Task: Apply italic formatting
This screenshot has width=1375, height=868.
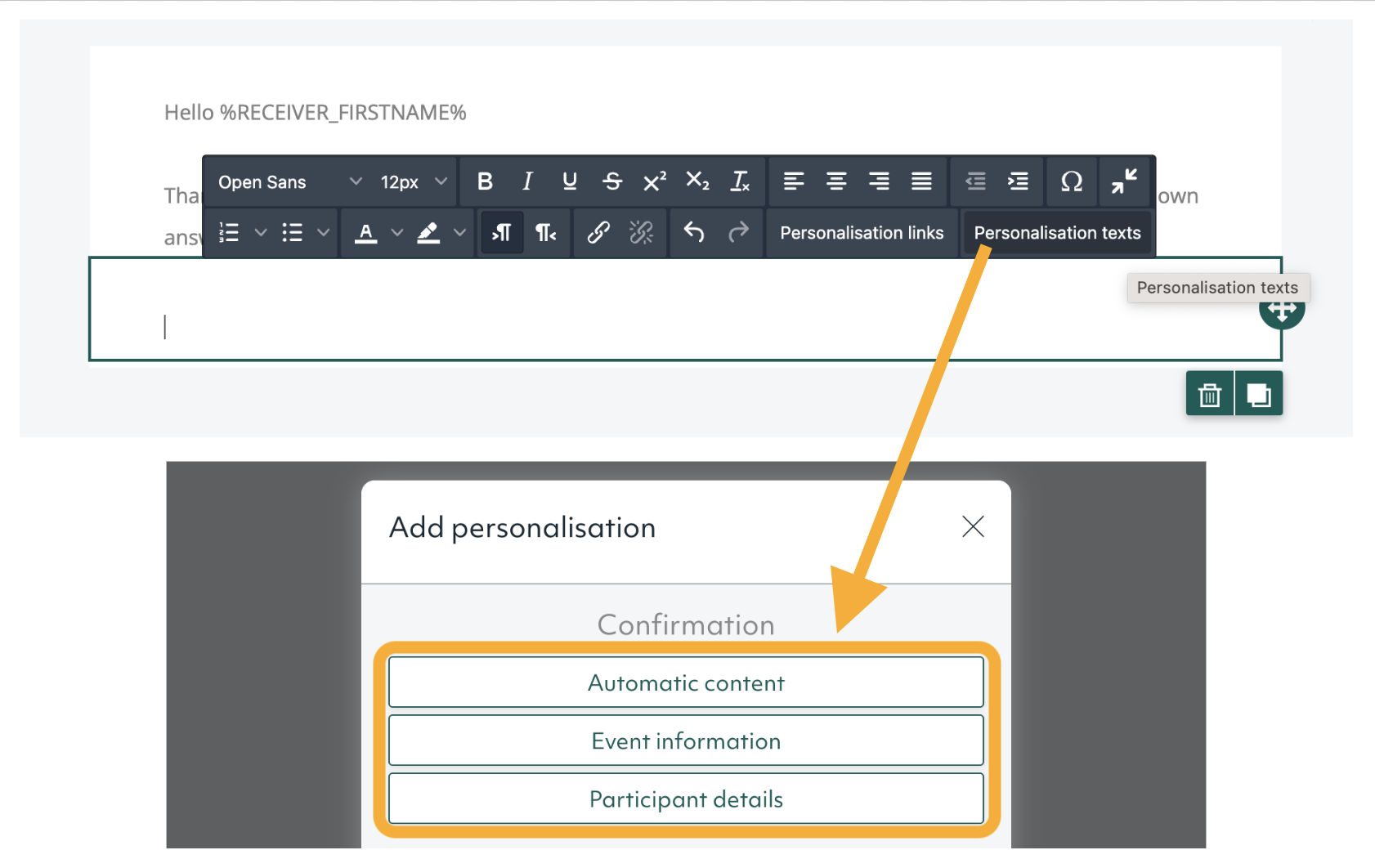Action: 527,181
